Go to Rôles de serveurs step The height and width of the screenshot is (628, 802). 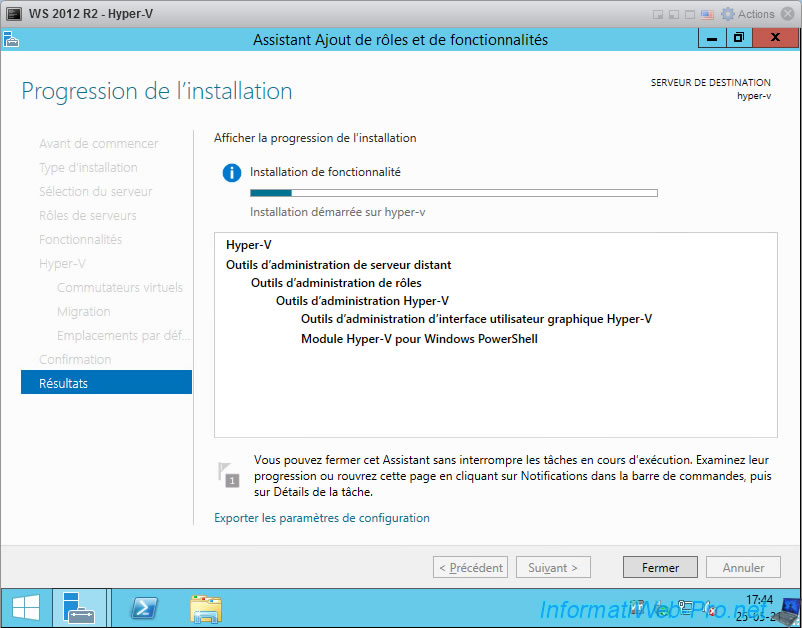87,215
